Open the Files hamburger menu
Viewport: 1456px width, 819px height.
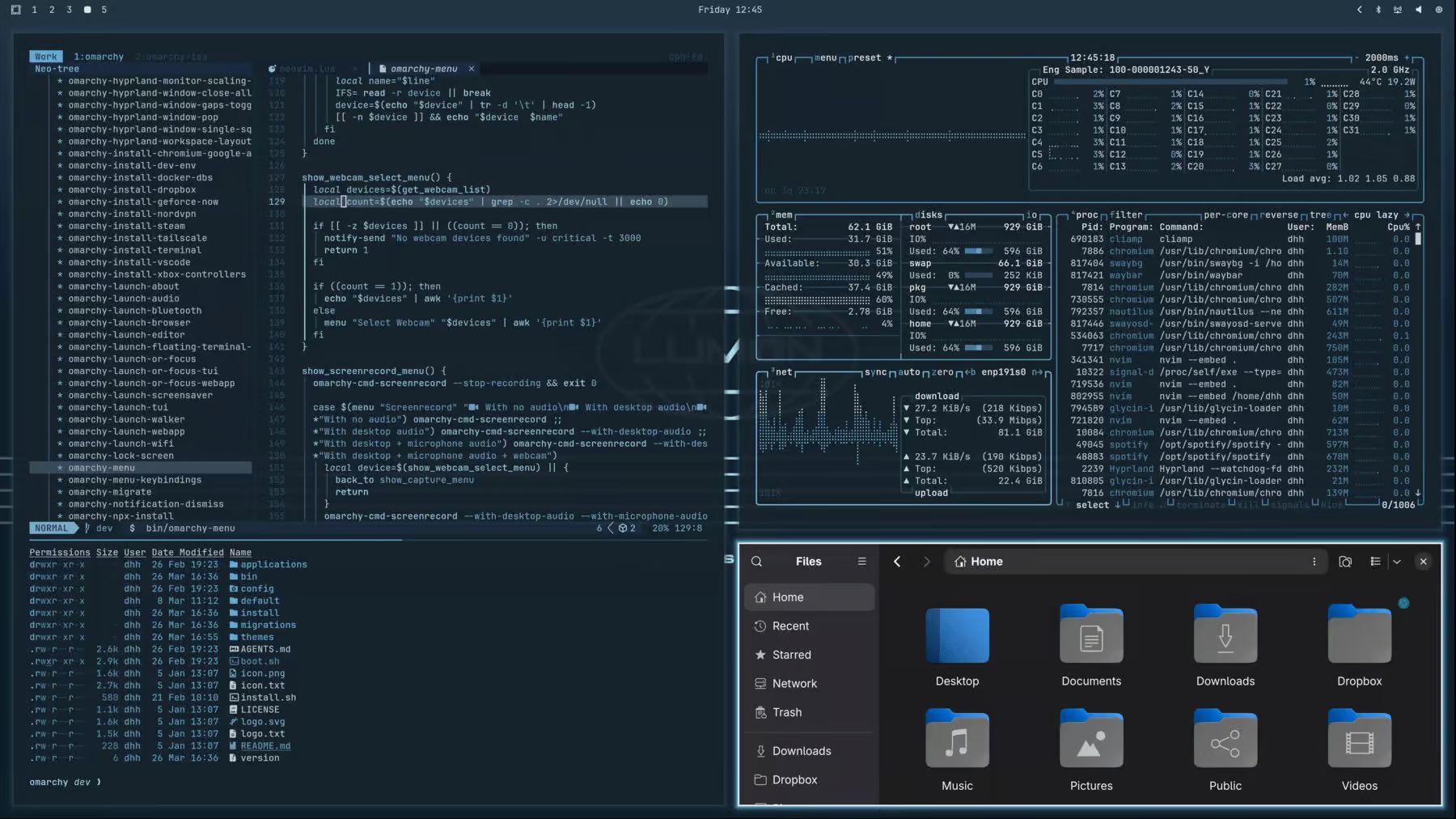point(861,562)
